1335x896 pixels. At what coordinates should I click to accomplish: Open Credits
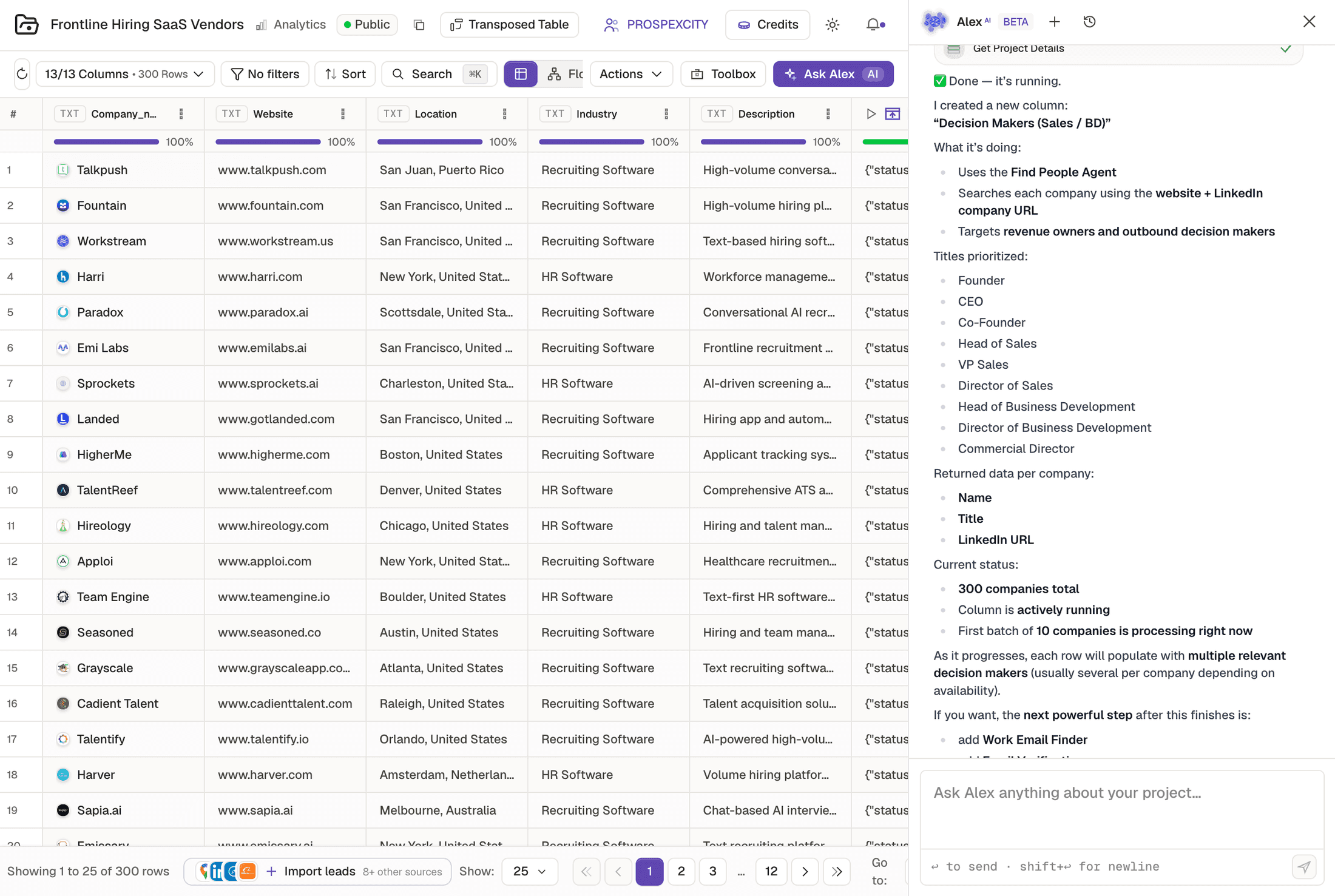pyautogui.click(x=768, y=25)
